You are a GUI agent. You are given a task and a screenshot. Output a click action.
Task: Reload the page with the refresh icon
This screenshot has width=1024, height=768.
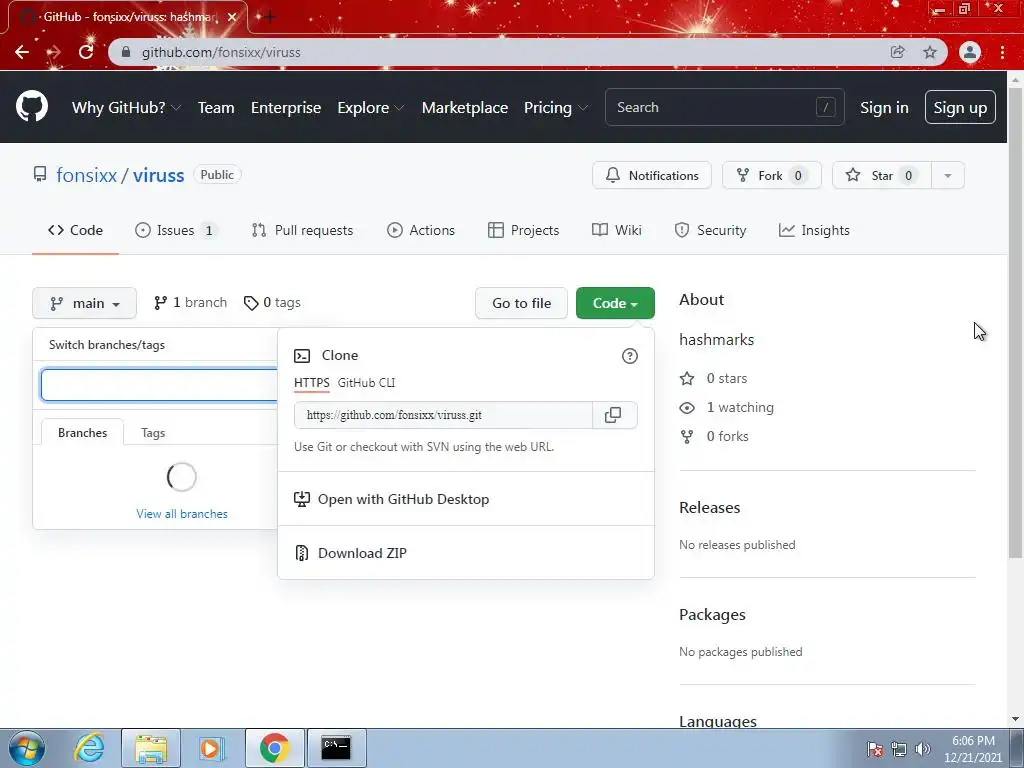click(86, 52)
